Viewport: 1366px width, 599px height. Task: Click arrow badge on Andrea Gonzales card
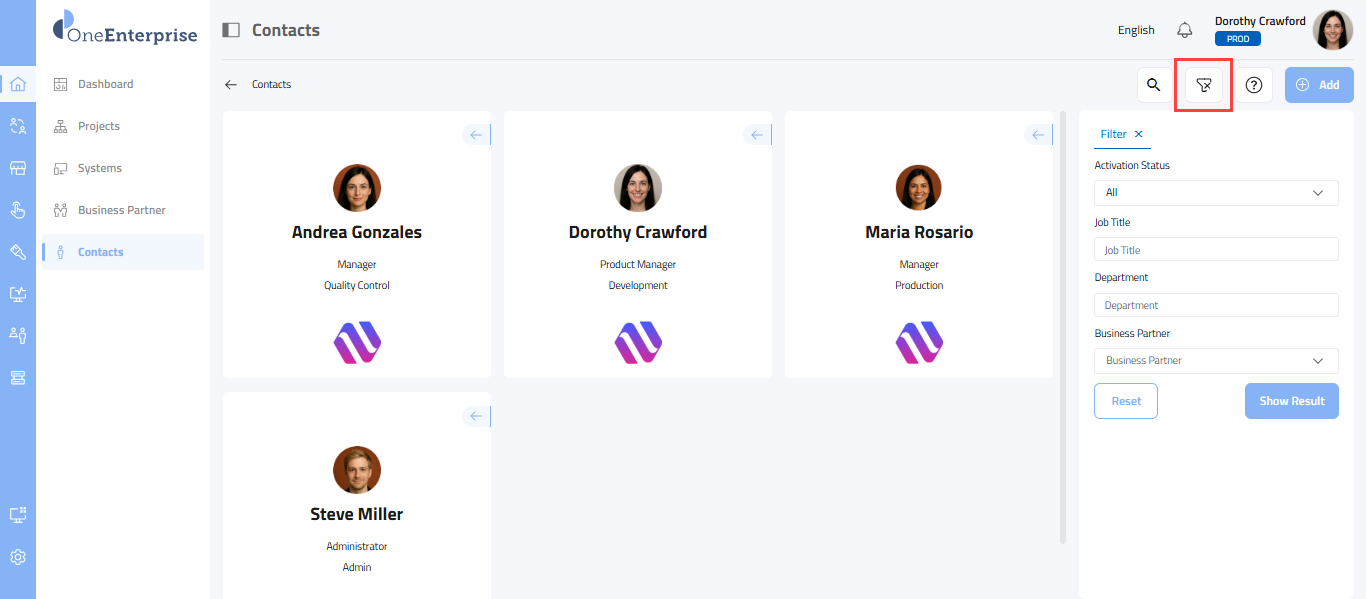pyautogui.click(x=476, y=135)
